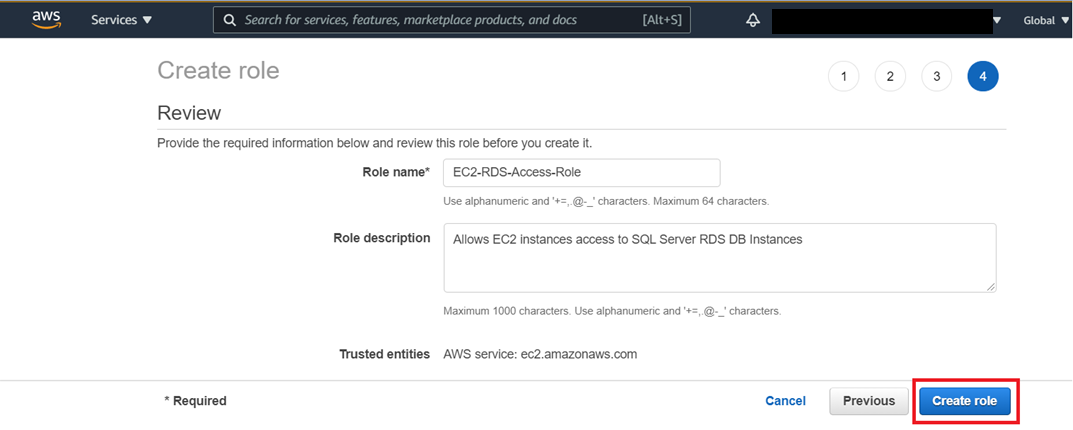Viewport: 1073px width, 430px height.
Task: Click the Cancel link
Action: 786,401
